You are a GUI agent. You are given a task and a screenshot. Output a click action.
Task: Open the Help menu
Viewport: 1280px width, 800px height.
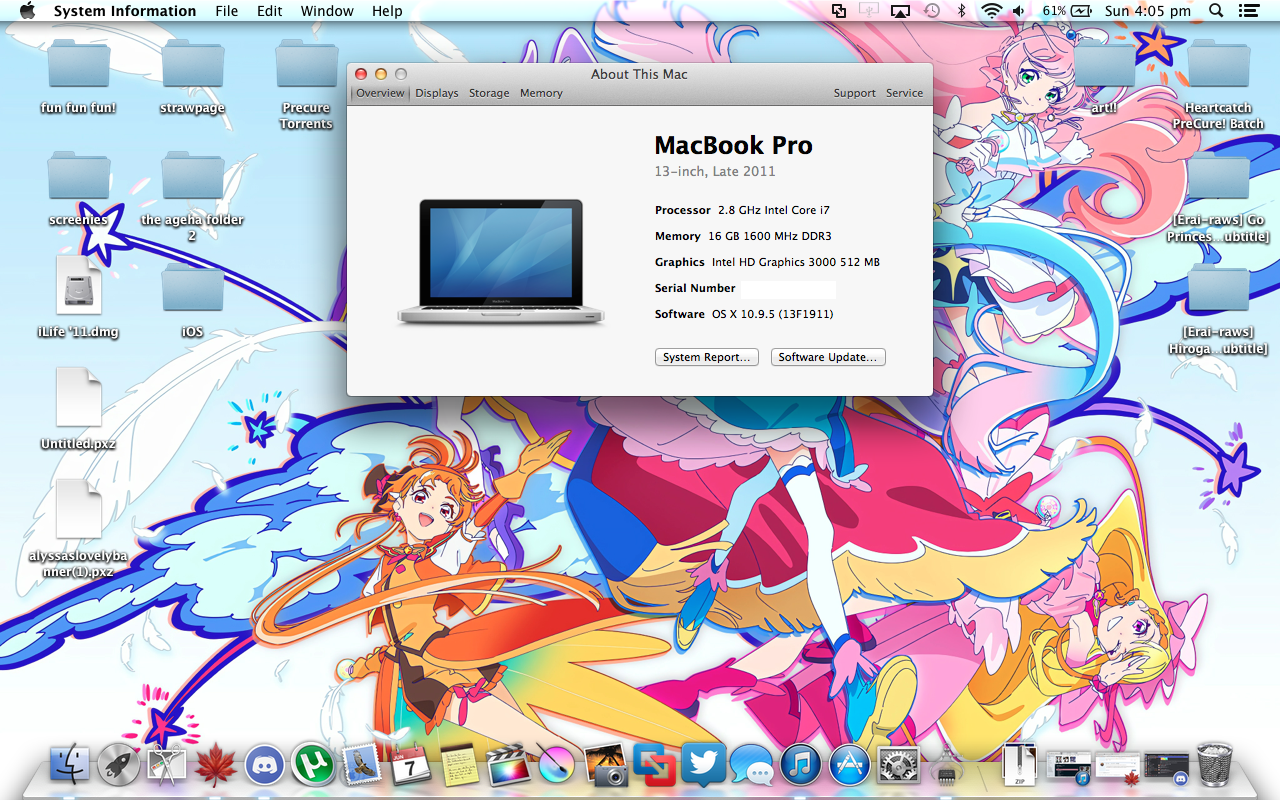[387, 11]
